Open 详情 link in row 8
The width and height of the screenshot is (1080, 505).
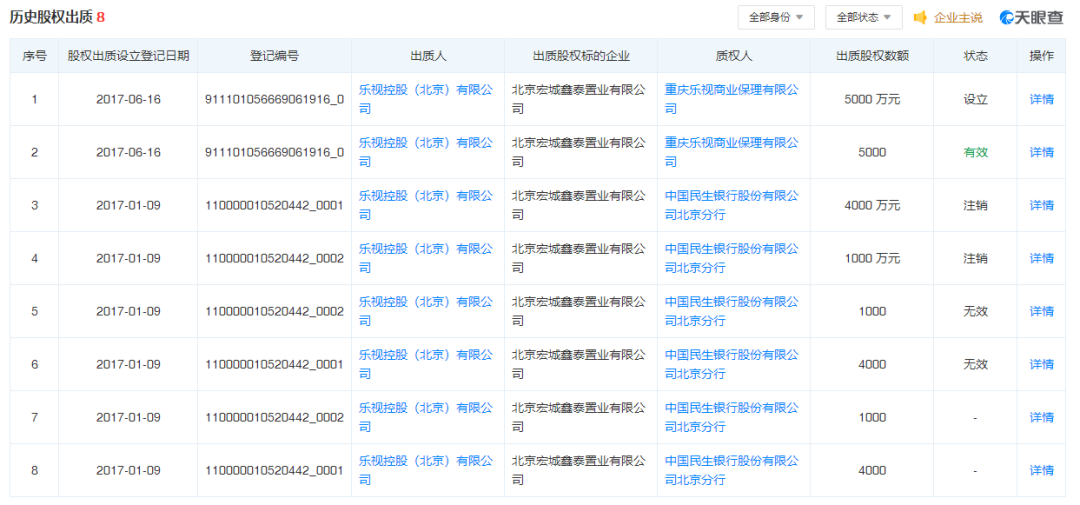1041,470
